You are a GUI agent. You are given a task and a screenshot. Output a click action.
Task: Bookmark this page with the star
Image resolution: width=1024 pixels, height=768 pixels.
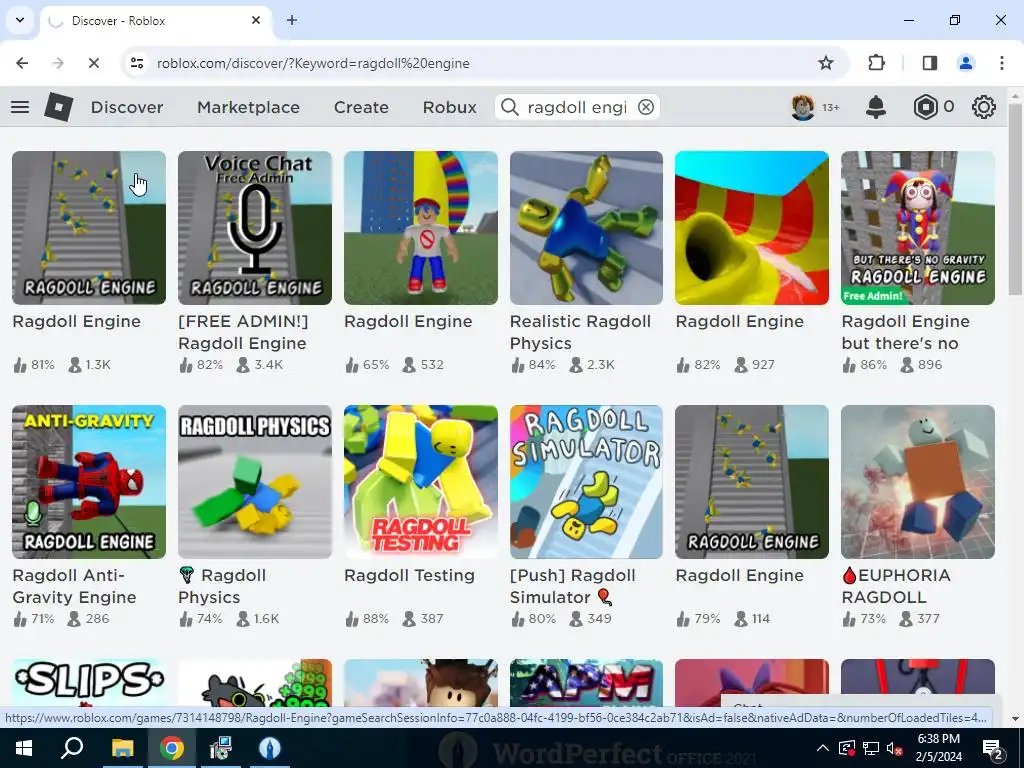tap(825, 63)
